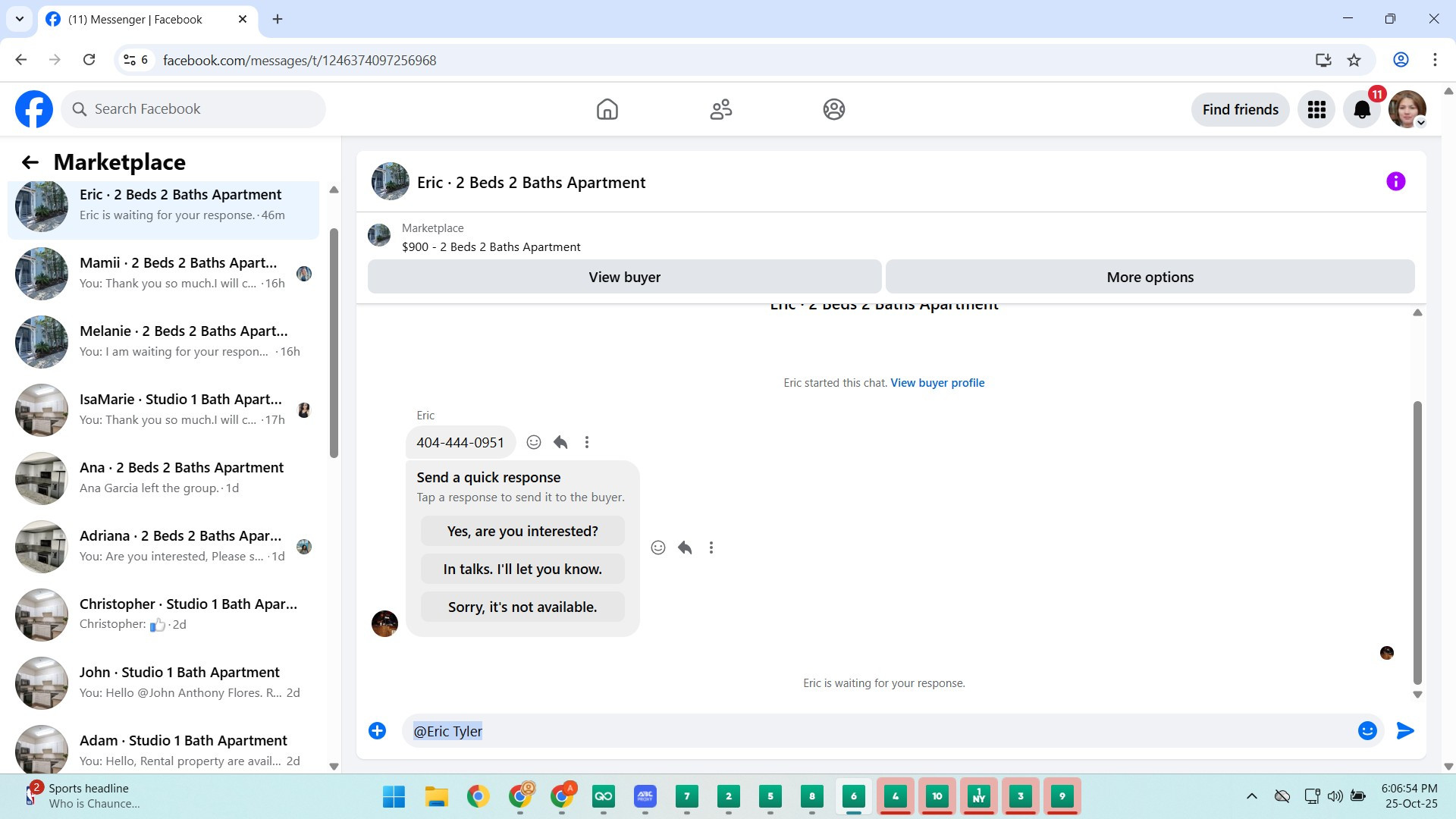This screenshot has height=819, width=1456.
Task: Reply to the 404-444-0951 message
Action: [560, 442]
